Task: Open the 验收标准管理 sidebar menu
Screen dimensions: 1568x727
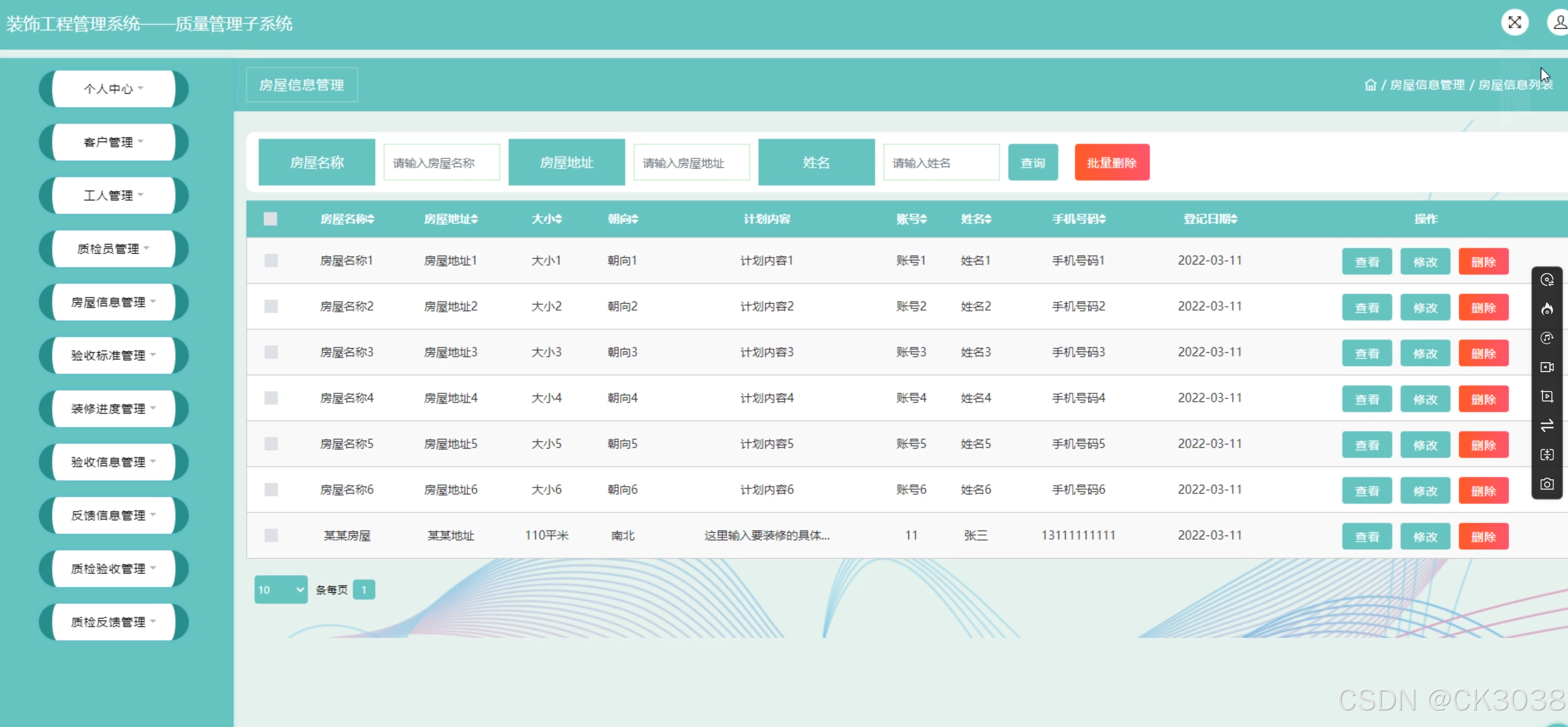Action: click(113, 355)
